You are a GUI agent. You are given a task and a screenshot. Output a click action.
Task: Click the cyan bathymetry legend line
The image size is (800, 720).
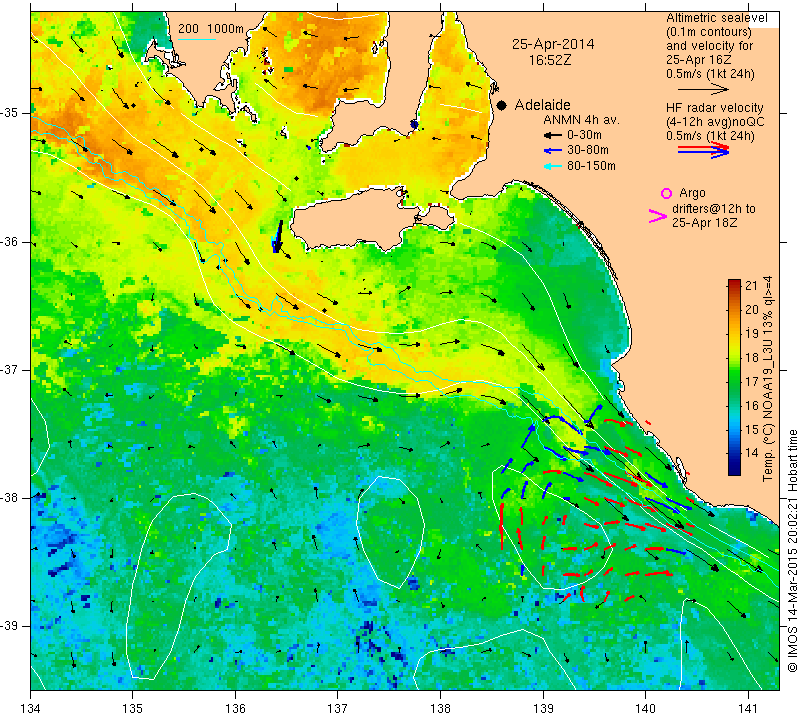(x=196, y=39)
